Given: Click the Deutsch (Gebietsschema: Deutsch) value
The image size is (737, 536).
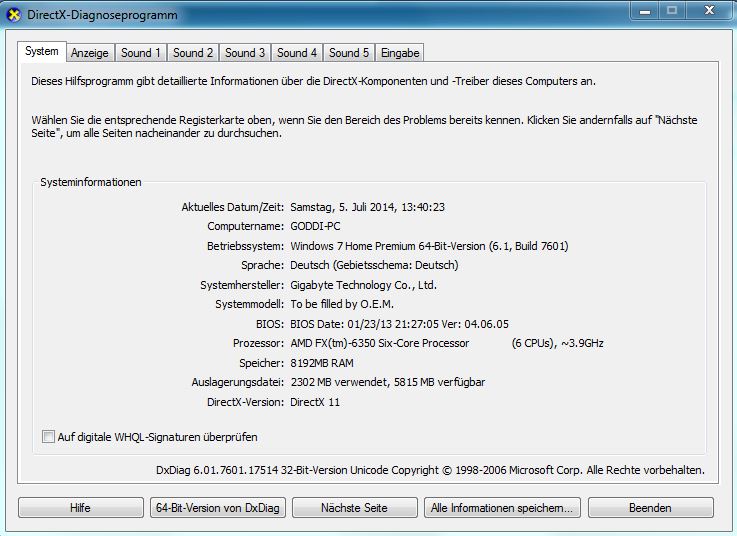Looking at the screenshot, I should tap(374, 266).
